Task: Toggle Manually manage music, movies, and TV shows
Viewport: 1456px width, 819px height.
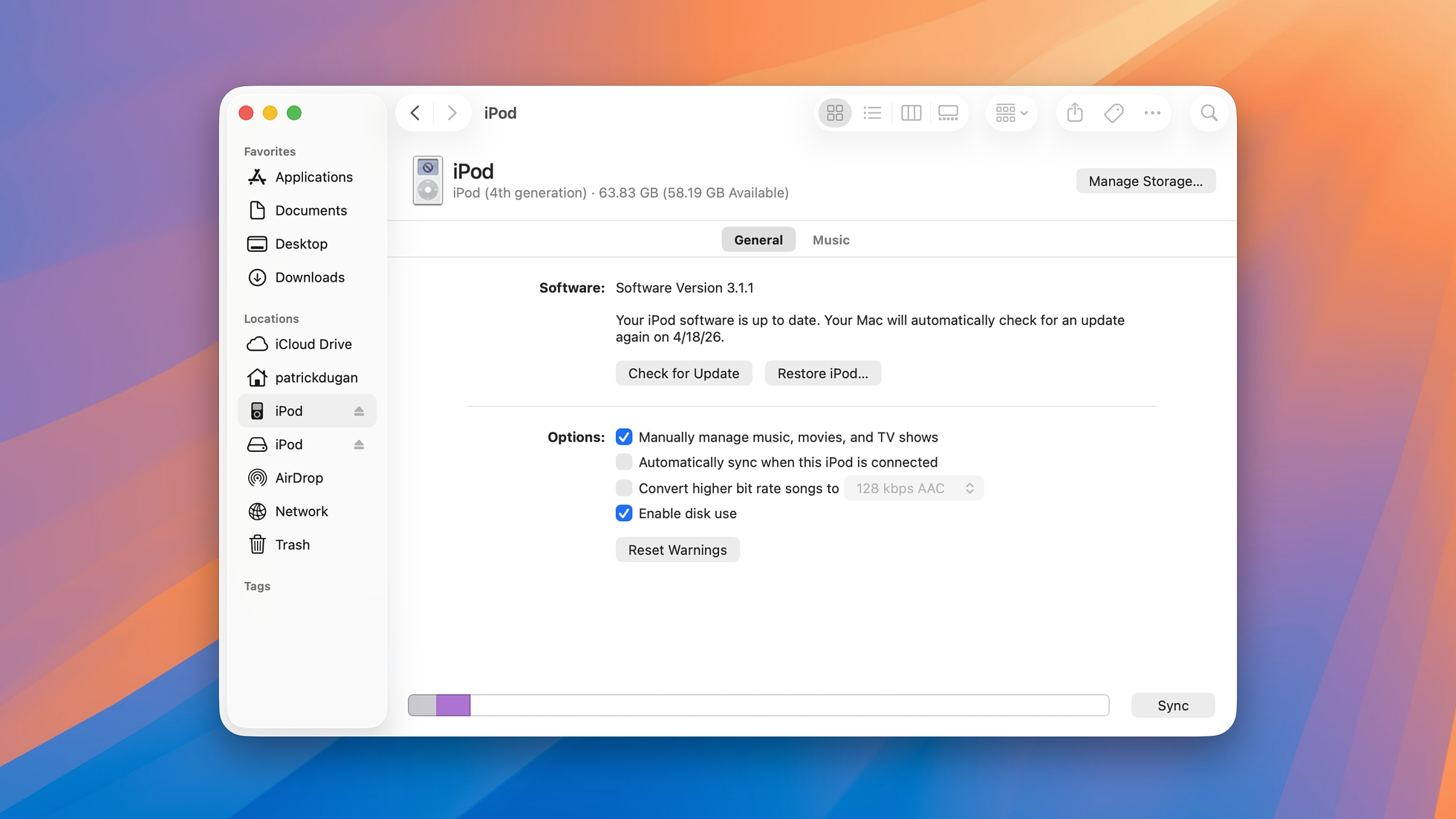Action: 624,437
